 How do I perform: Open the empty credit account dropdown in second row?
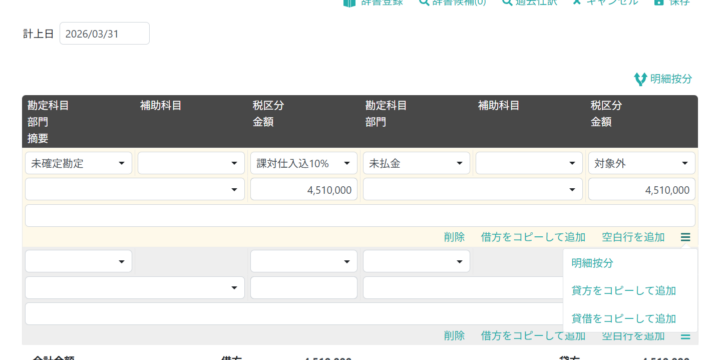point(416,261)
